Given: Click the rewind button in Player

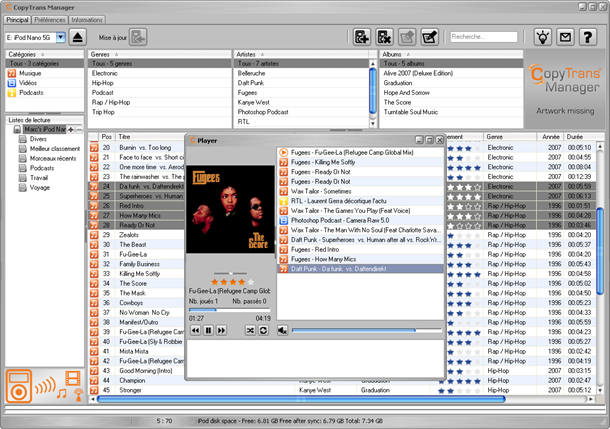Looking at the screenshot, I should click(x=195, y=330).
